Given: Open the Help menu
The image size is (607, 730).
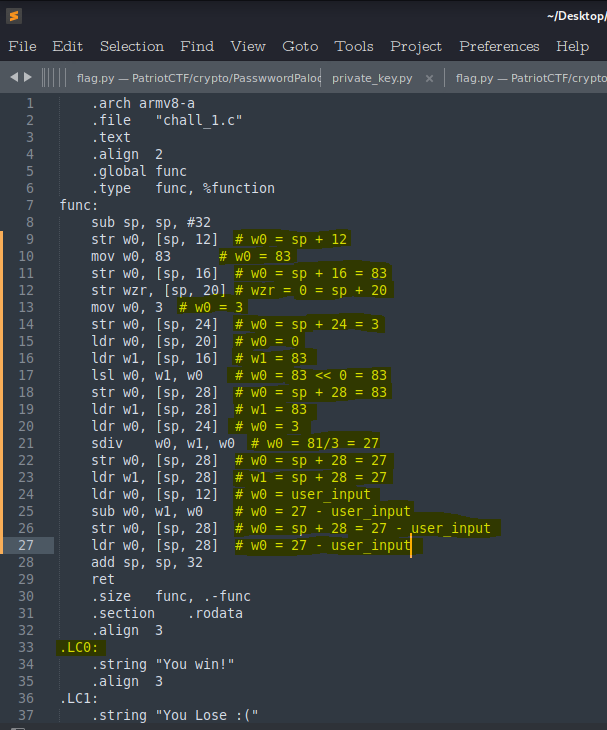Looking at the screenshot, I should (x=572, y=46).
